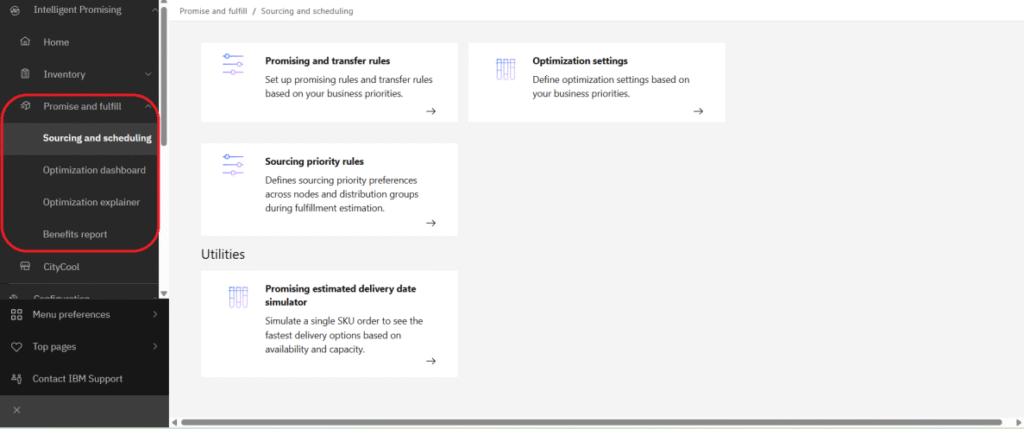Click the Promise and fulfill box icon
Screen dimensions: 1024x429
pos(25,106)
